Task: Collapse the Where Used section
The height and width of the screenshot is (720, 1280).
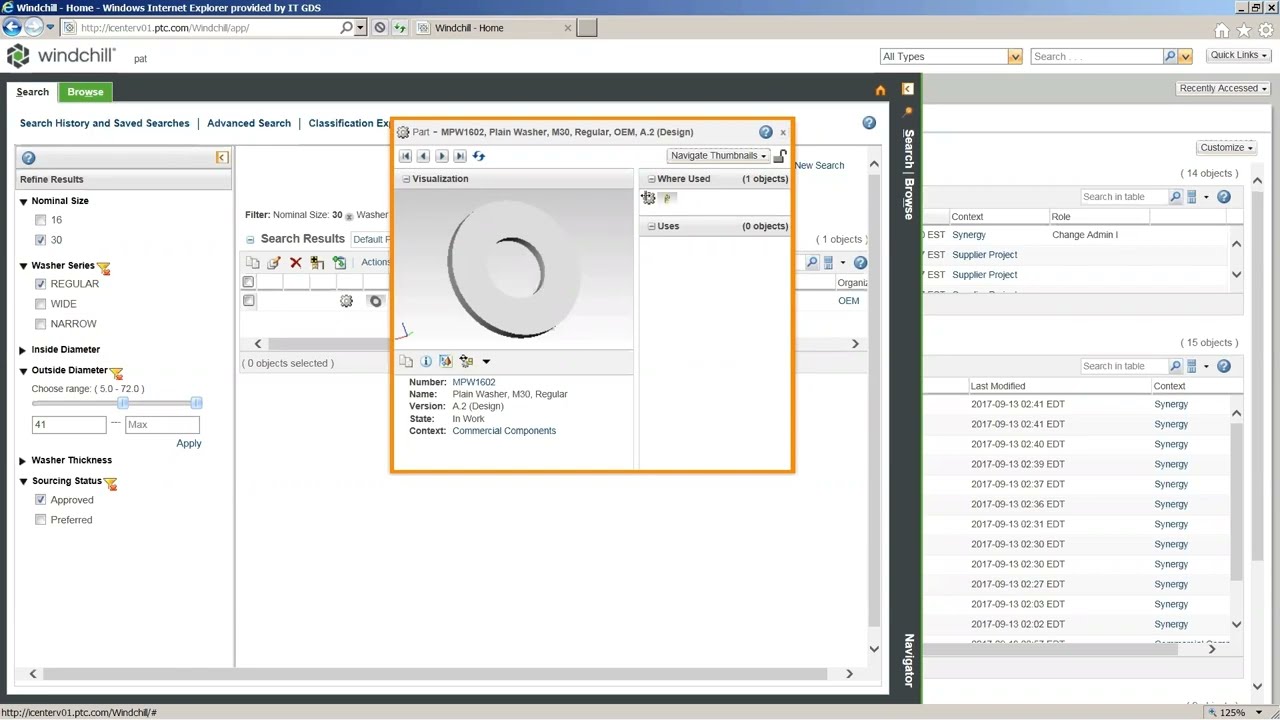Action: point(651,179)
